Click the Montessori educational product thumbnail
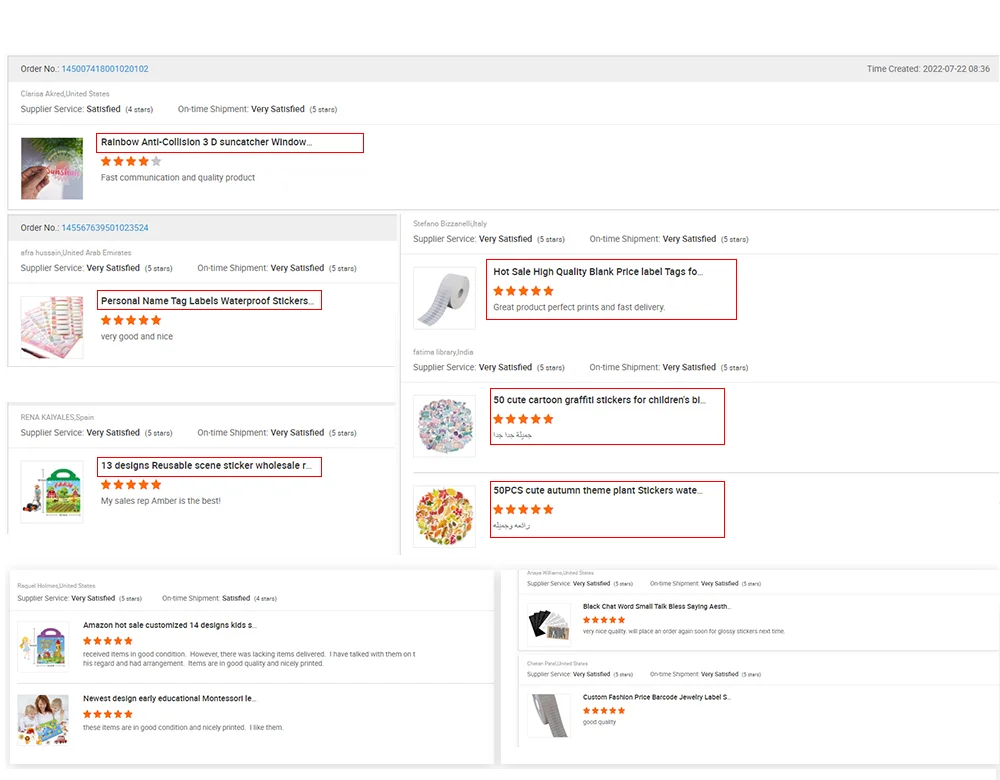1000x780 pixels. coord(43,720)
